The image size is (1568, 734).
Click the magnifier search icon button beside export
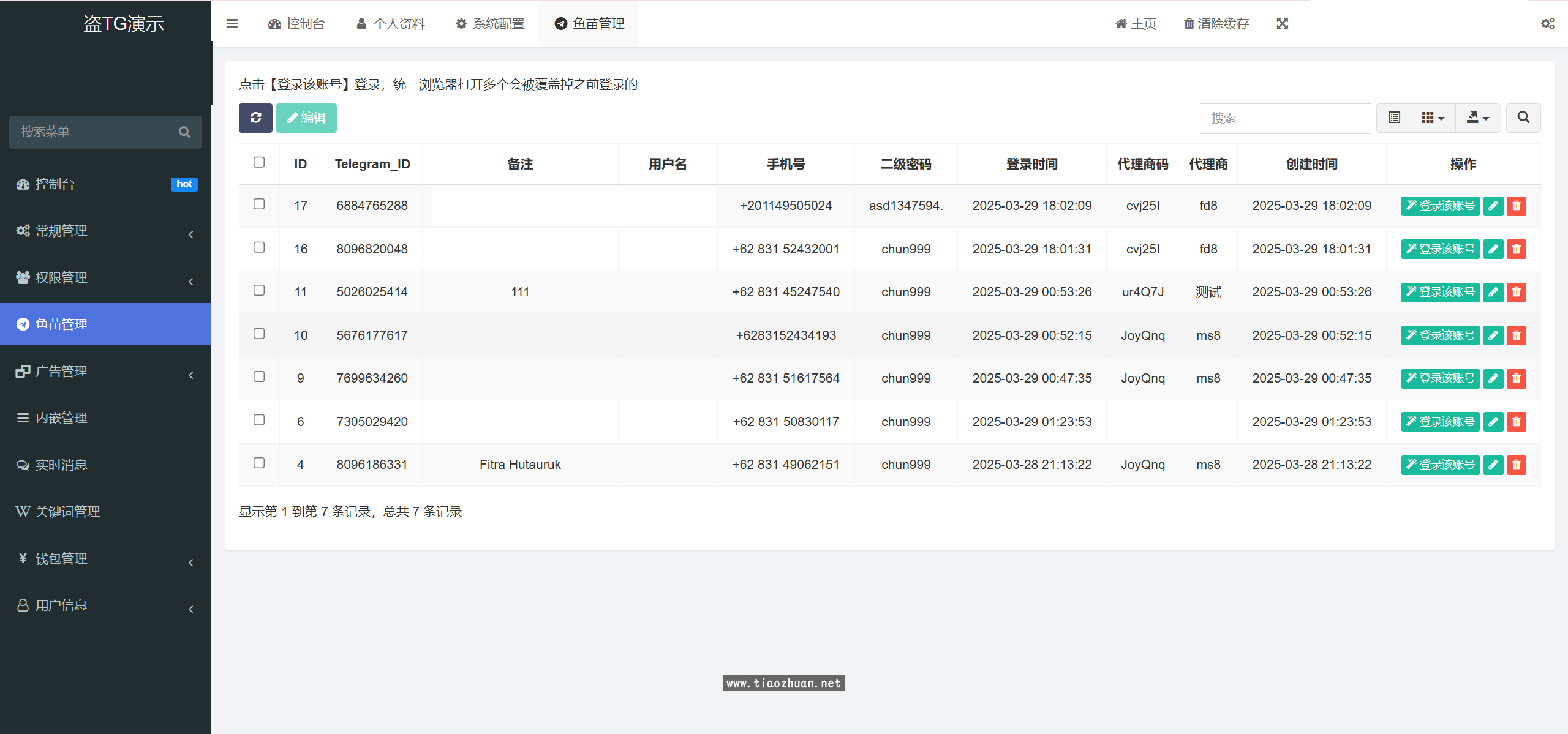pos(1523,118)
